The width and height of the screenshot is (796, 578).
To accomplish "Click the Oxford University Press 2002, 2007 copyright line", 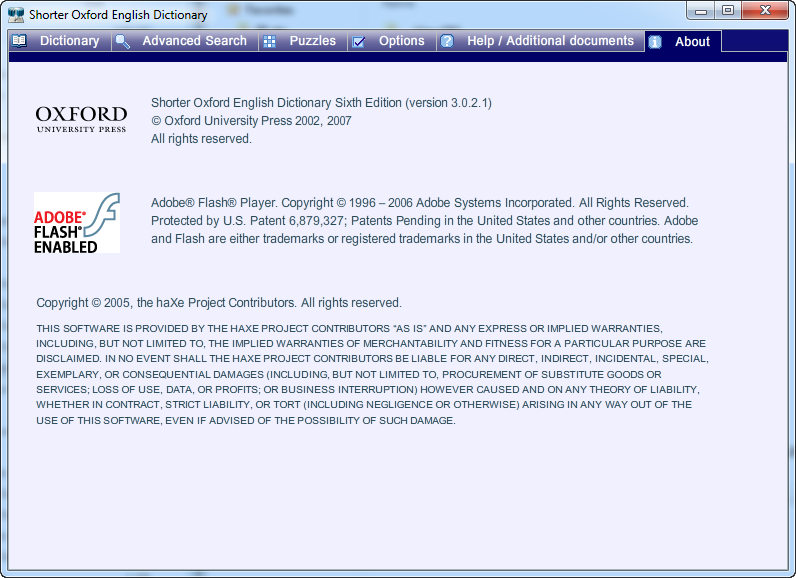I will 251,121.
